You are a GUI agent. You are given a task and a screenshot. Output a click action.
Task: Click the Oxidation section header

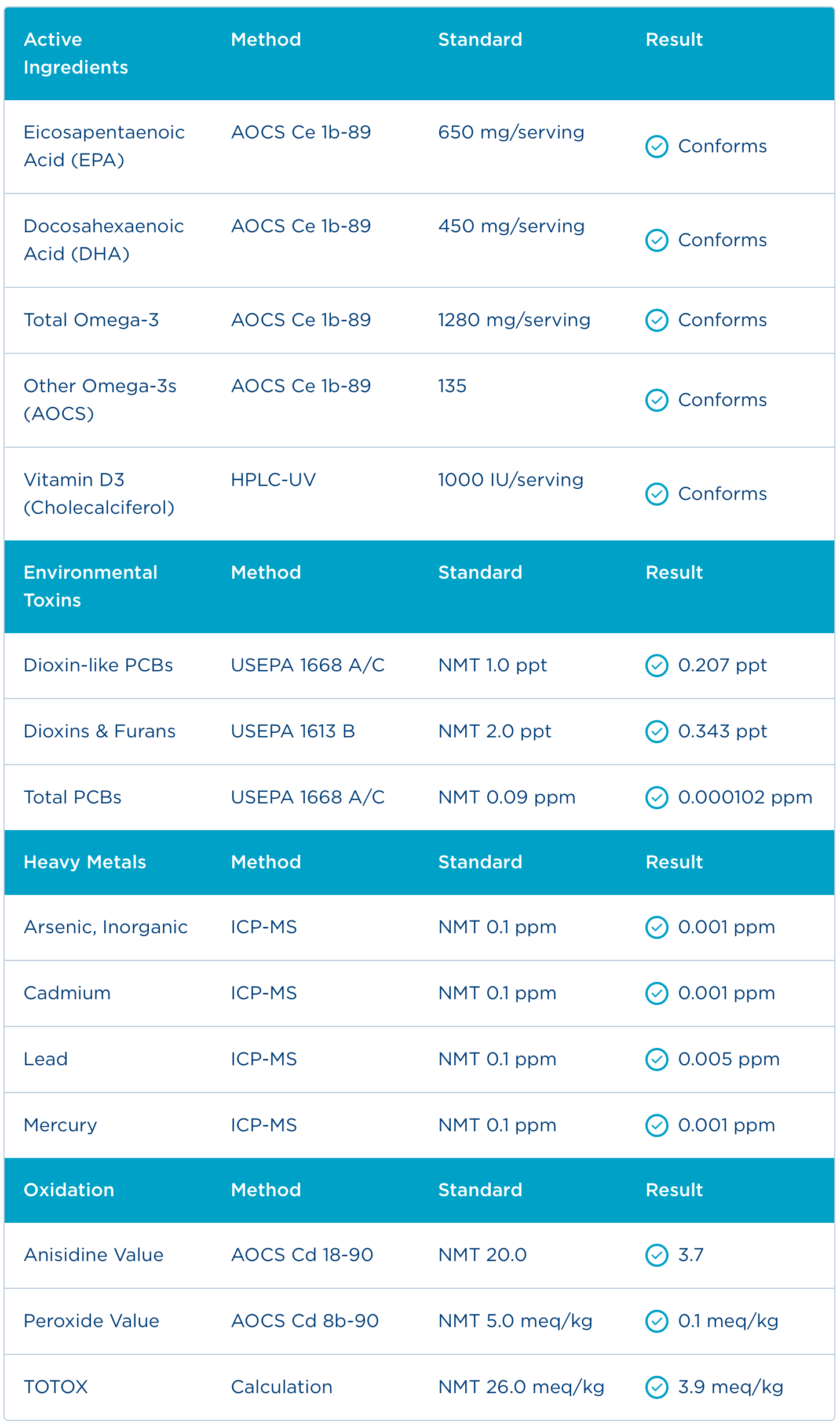[69, 1190]
